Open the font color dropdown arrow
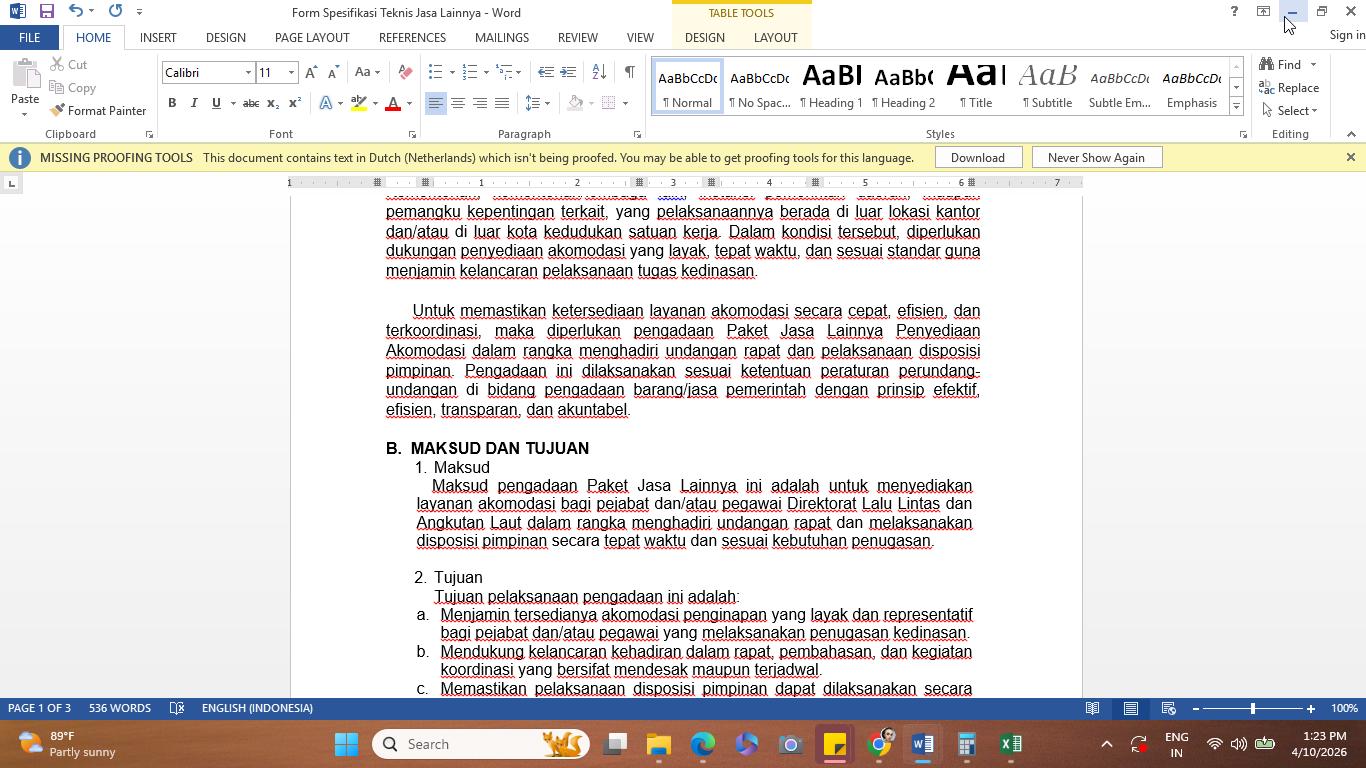This screenshot has height=768, width=1366. (x=409, y=103)
